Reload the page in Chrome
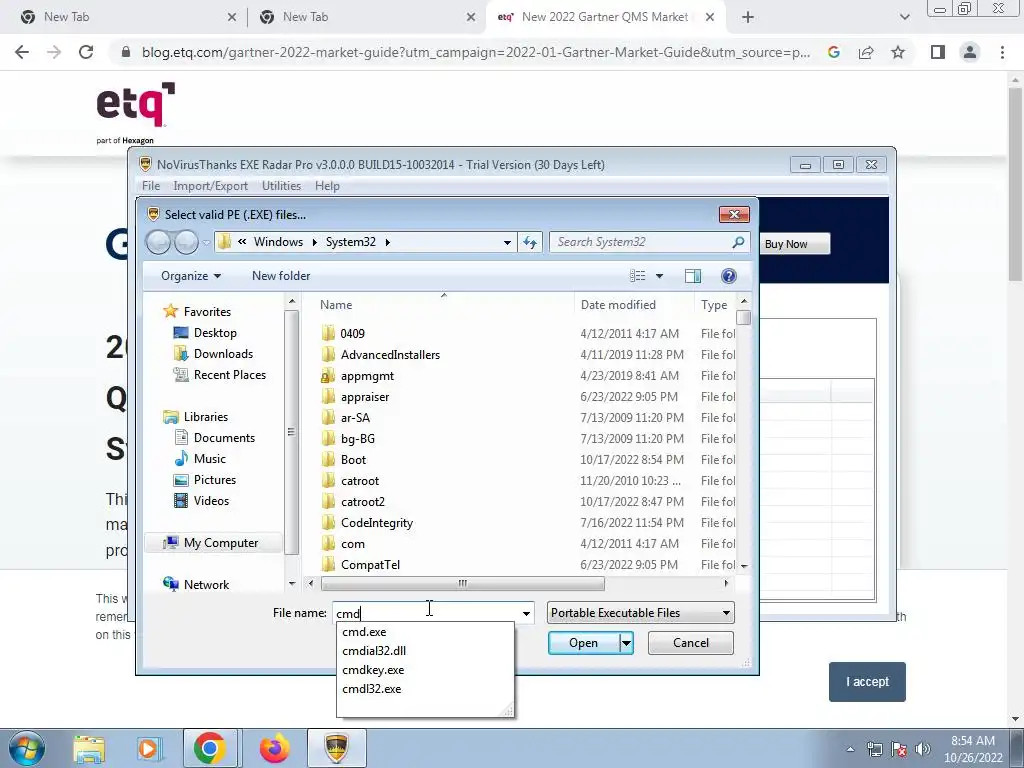Screen dimensions: 1024x768 (x=86, y=52)
